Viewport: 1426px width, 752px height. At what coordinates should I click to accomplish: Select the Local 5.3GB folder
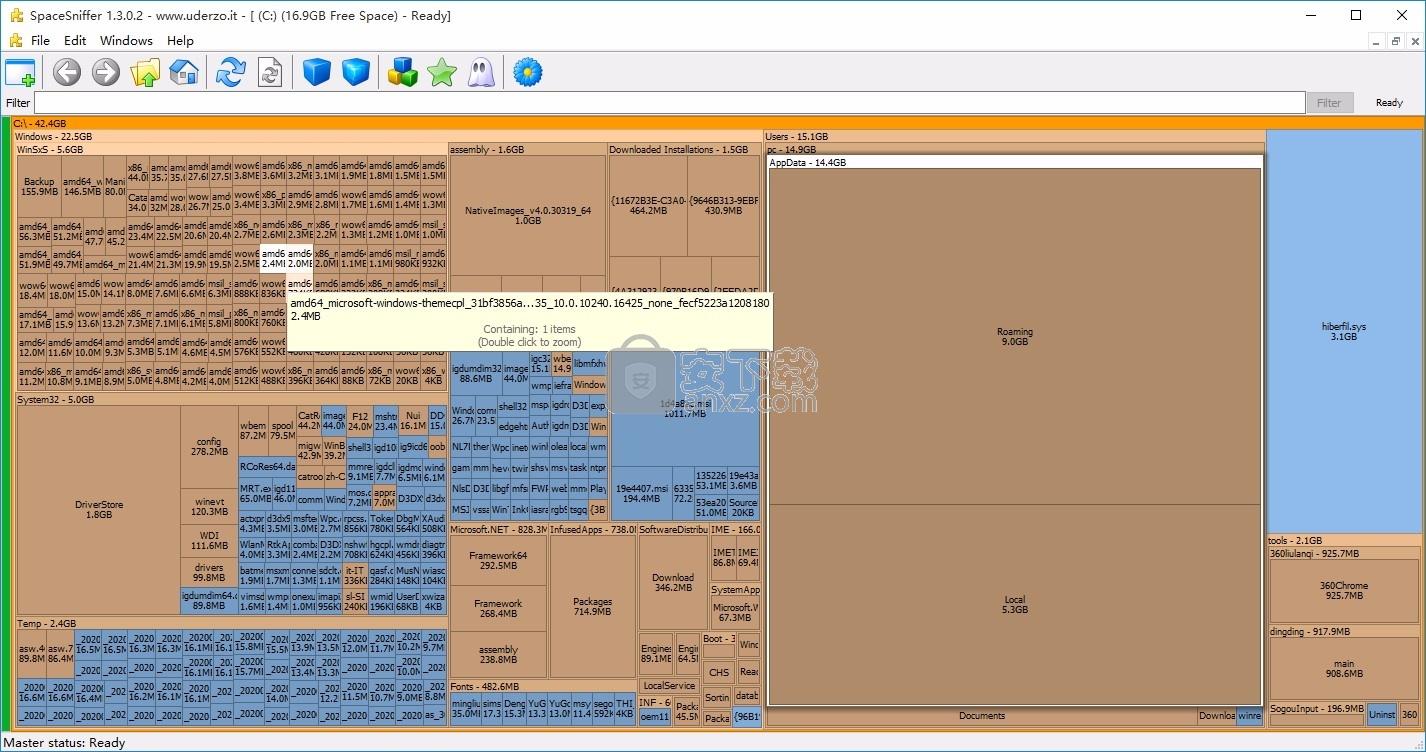(1014, 604)
